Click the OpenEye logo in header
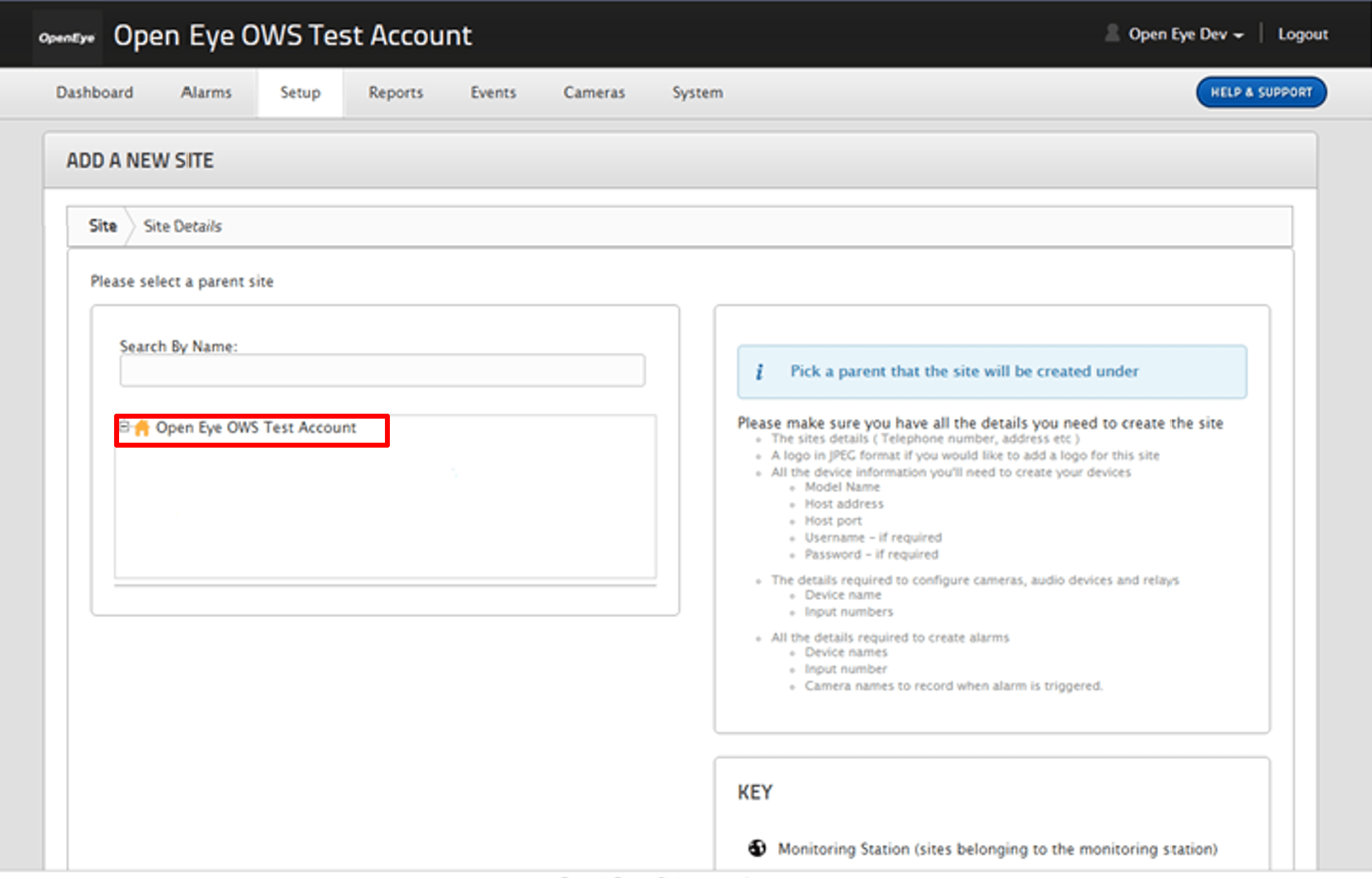The height and width of the screenshot is (878, 1372). click(67, 38)
